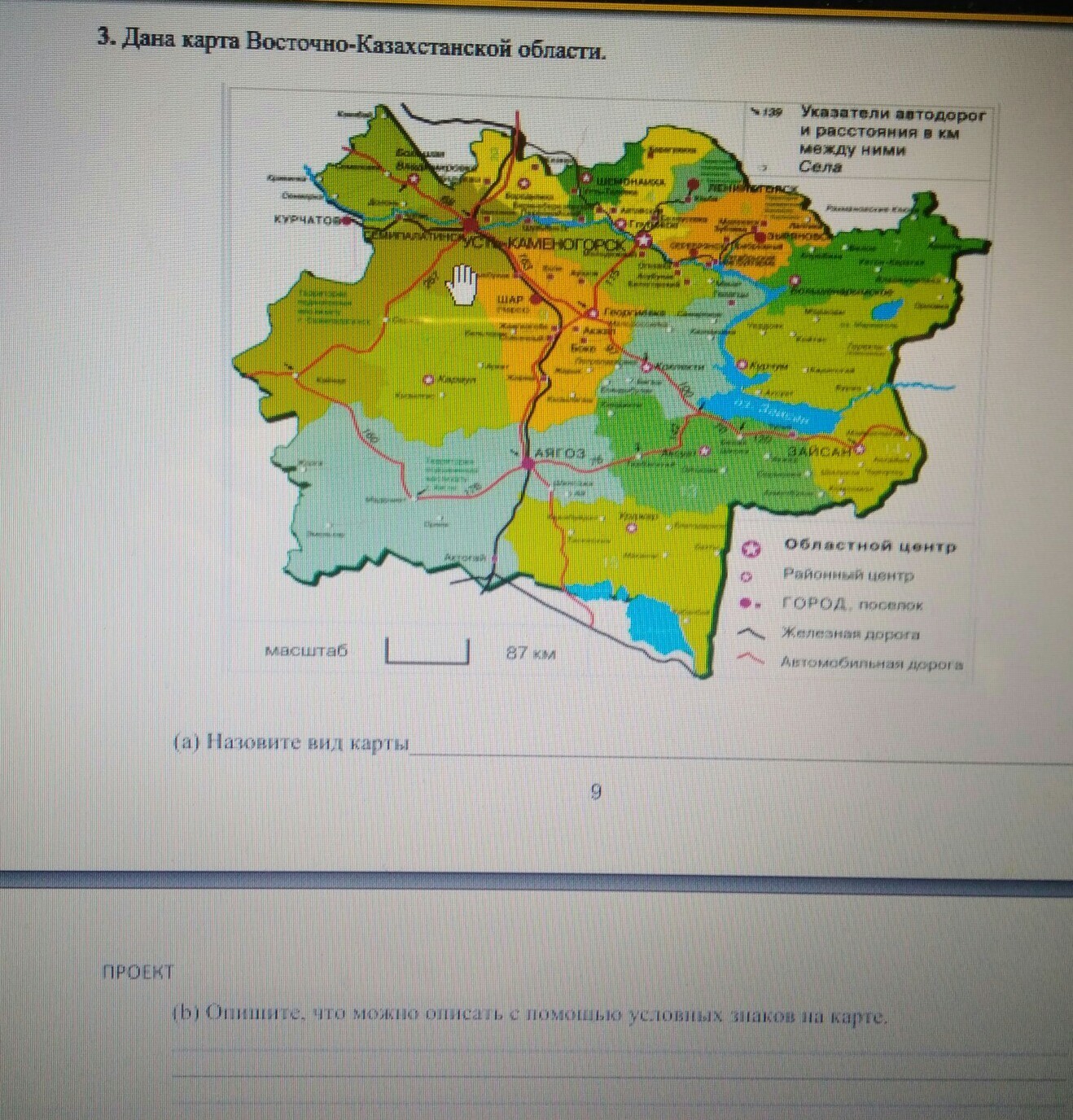Click the Город, поселок dot legend icon
This screenshot has width=1073, height=1120.
(748, 604)
